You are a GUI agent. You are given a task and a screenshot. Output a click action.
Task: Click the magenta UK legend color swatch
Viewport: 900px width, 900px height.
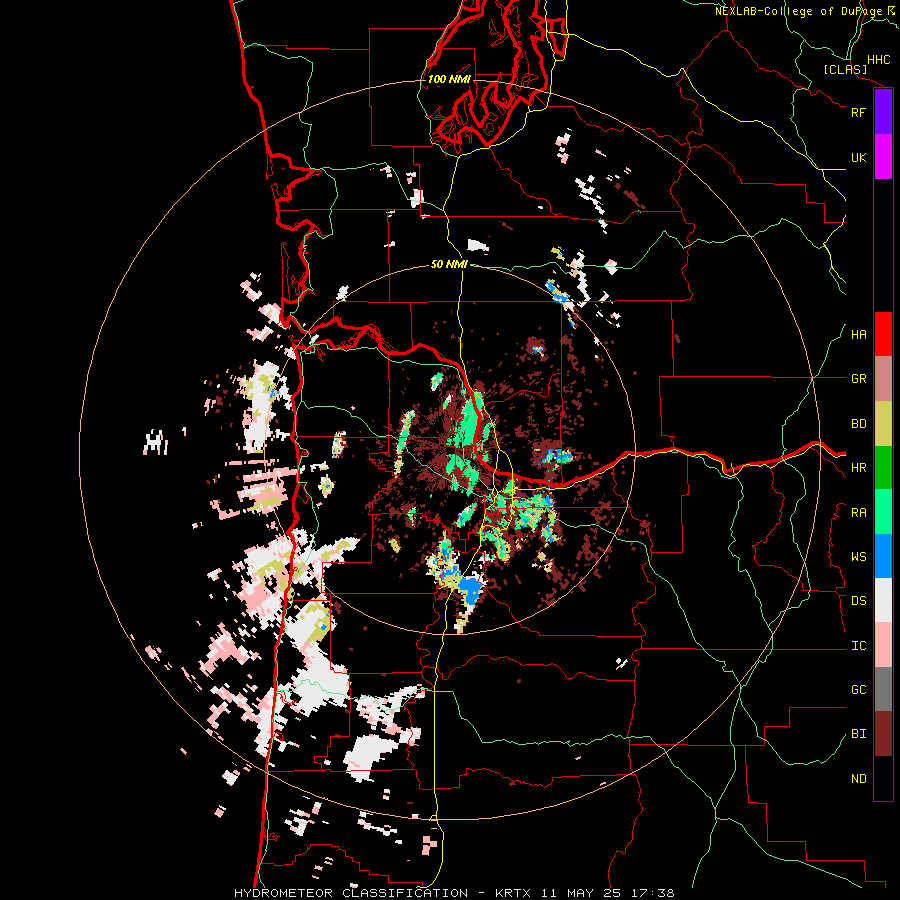point(883,157)
